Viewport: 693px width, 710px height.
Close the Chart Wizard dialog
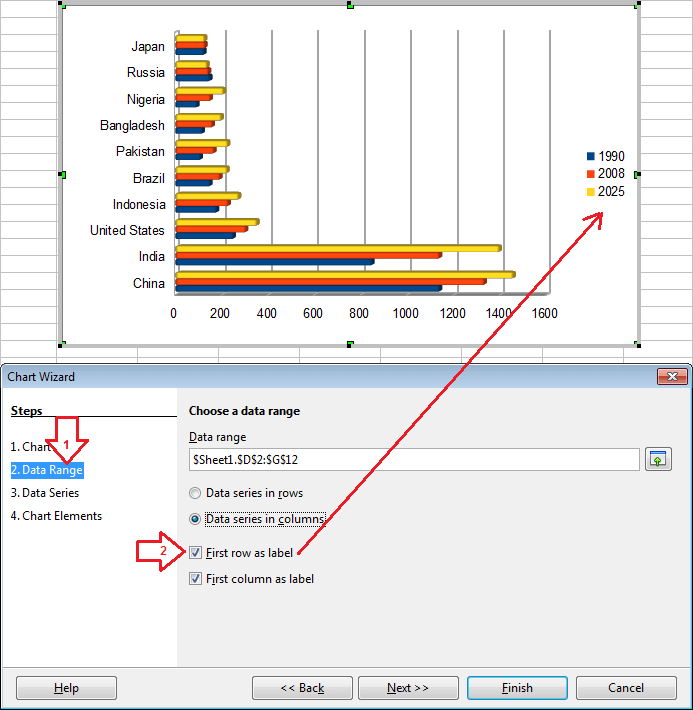coord(669,377)
